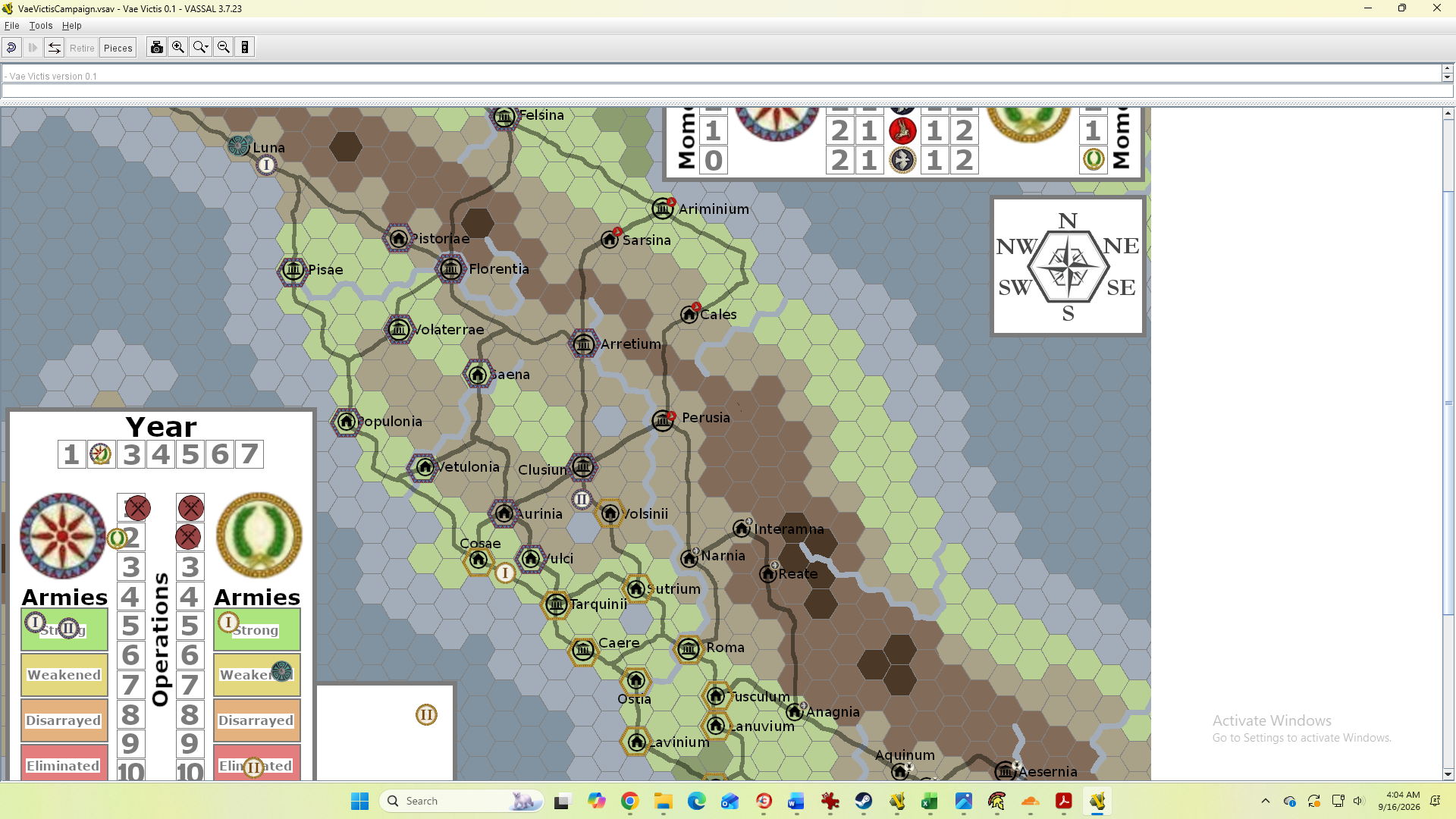1456x819 pixels.
Task: Click the Retire button
Action: (x=82, y=48)
